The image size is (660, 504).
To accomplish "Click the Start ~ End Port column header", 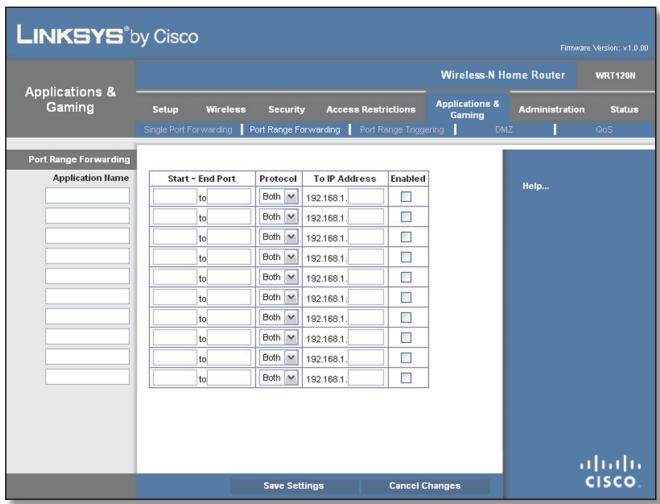I will coord(202,179).
